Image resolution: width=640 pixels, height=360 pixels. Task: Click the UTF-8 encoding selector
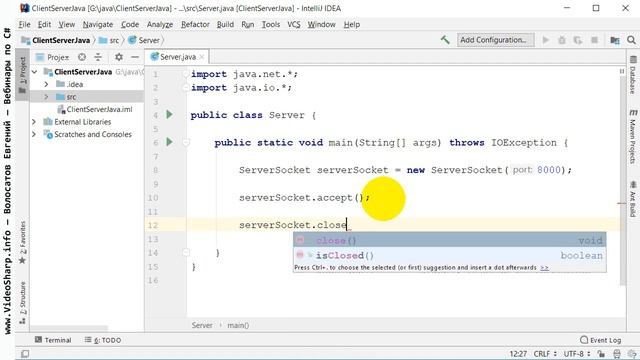577,353
